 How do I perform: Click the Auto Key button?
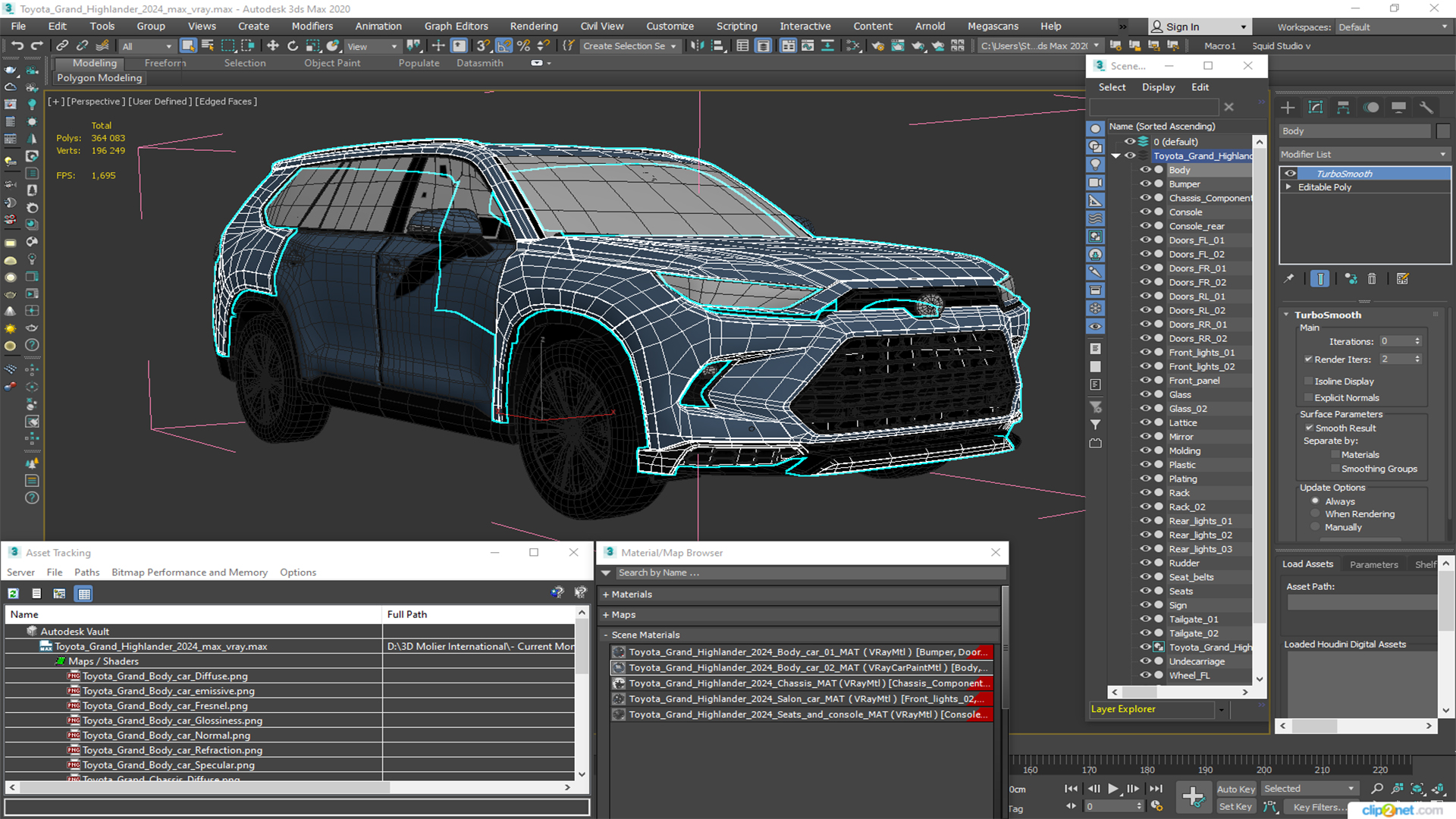[x=1236, y=789]
